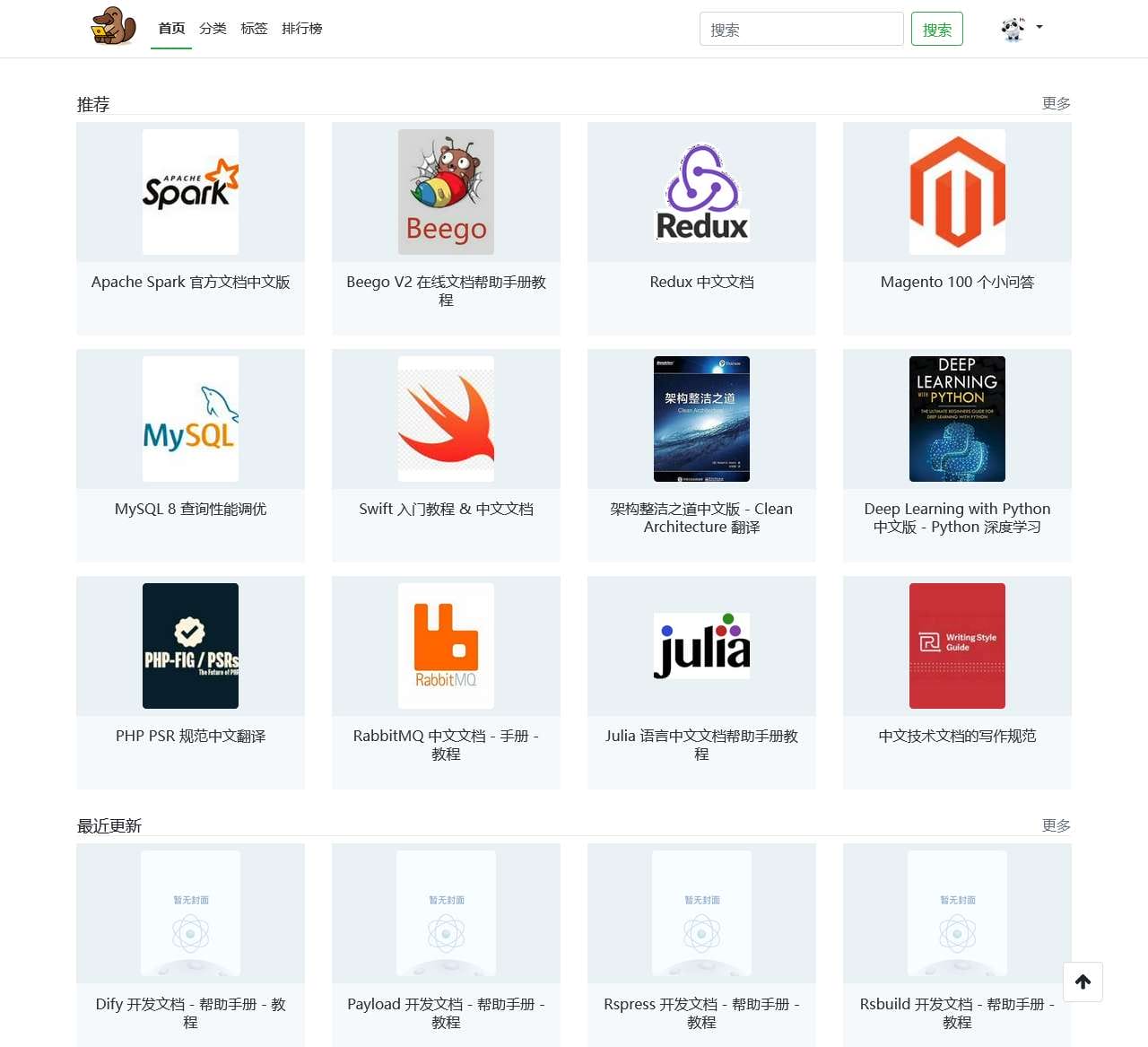1148x1047 pixels.
Task: Open RabbitMQ 中文文档 - 手册 title
Action: (446, 745)
